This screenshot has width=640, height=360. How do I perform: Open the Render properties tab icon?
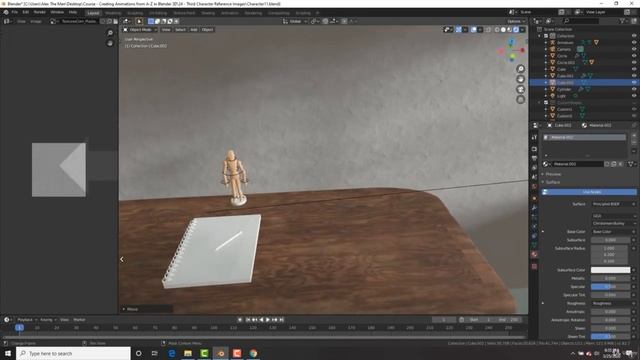click(534, 149)
